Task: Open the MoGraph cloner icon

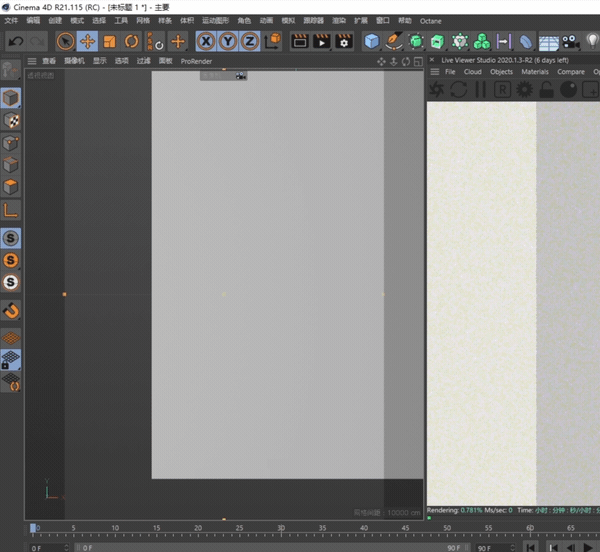Action: (x=482, y=41)
